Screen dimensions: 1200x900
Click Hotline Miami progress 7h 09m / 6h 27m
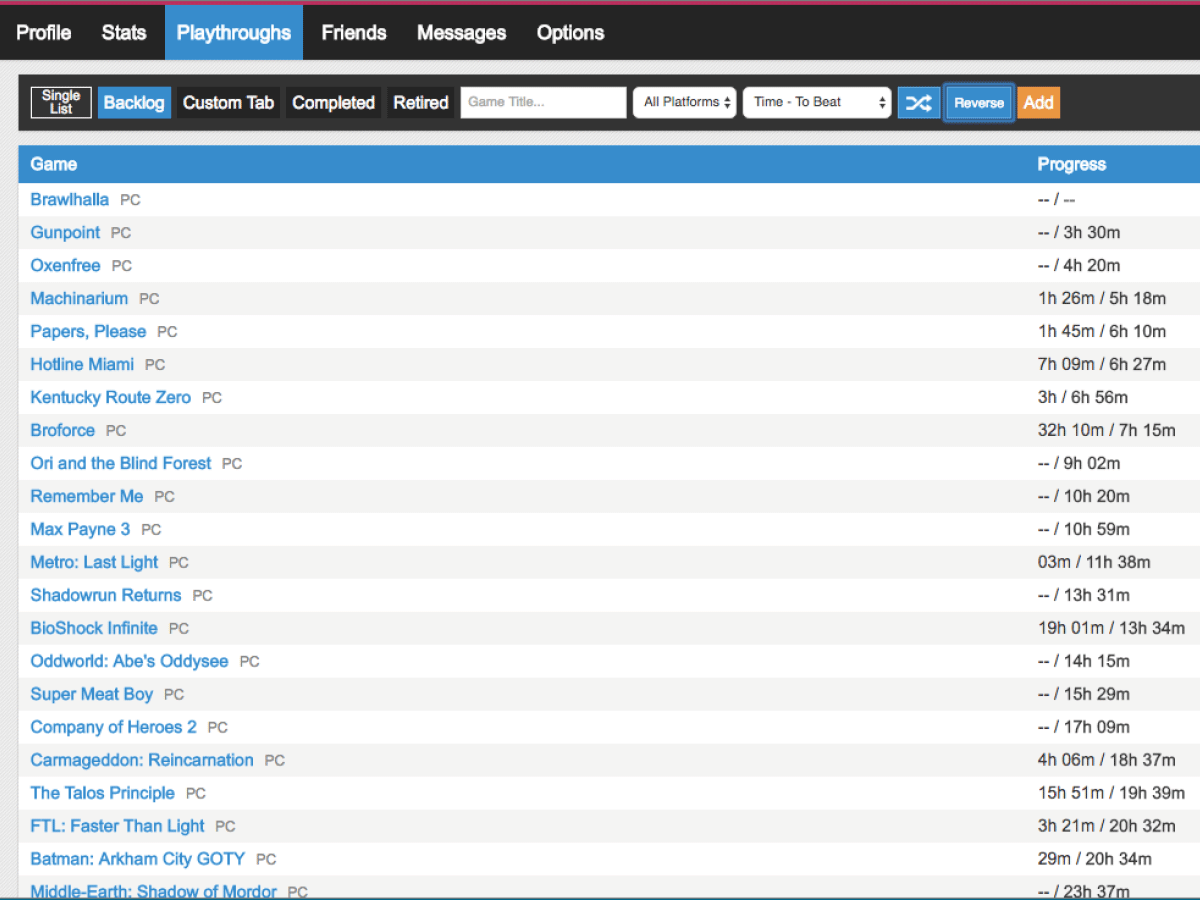coord(1102,364)
